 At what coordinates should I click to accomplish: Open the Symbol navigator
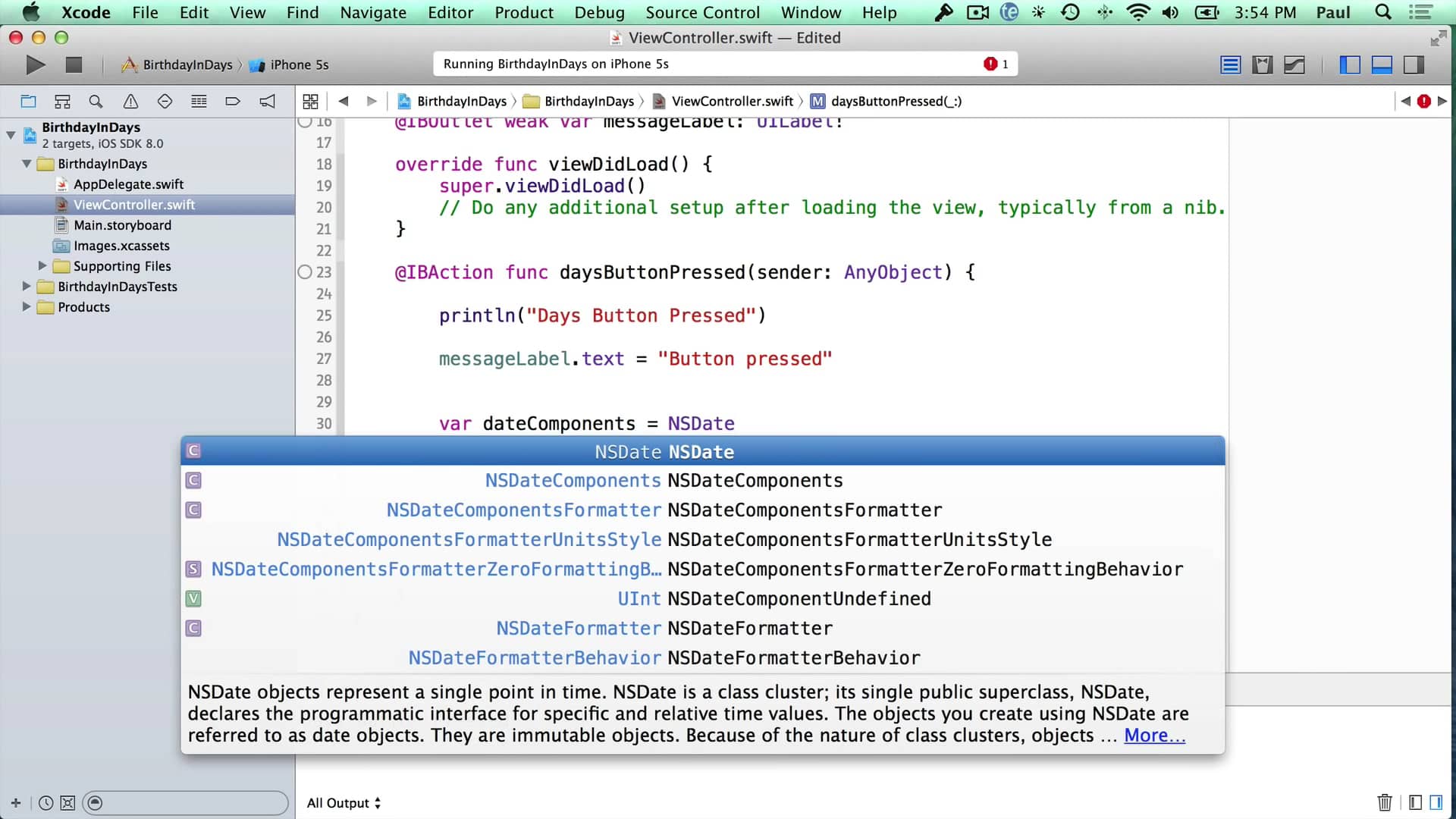[62, 101]
